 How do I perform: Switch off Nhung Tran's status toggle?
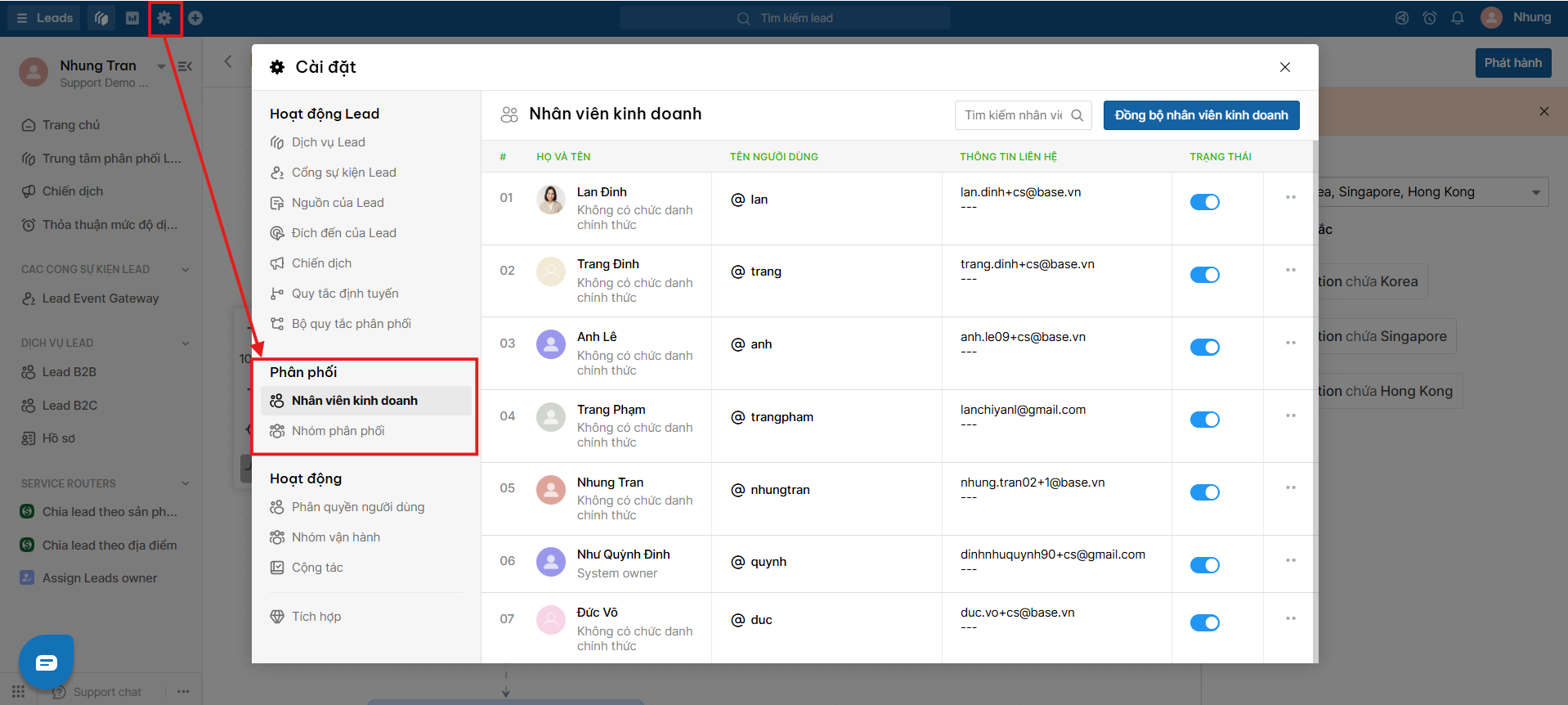point(1204,492)
